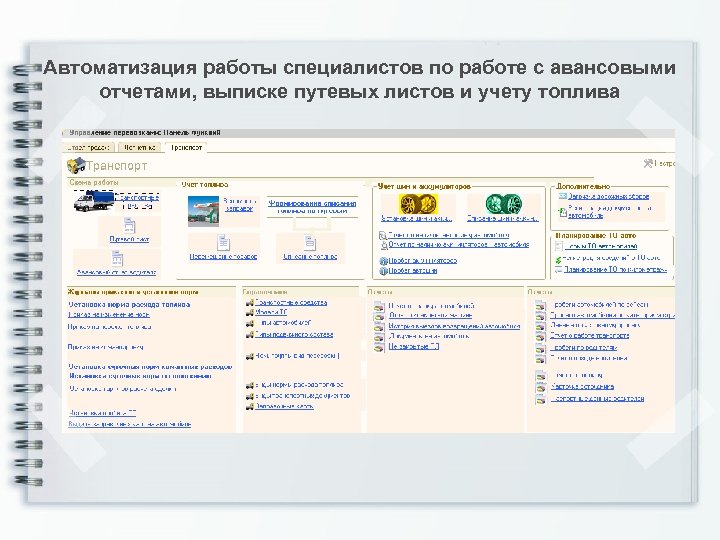Click the document icon above Путевой лист

click(129, 226)
